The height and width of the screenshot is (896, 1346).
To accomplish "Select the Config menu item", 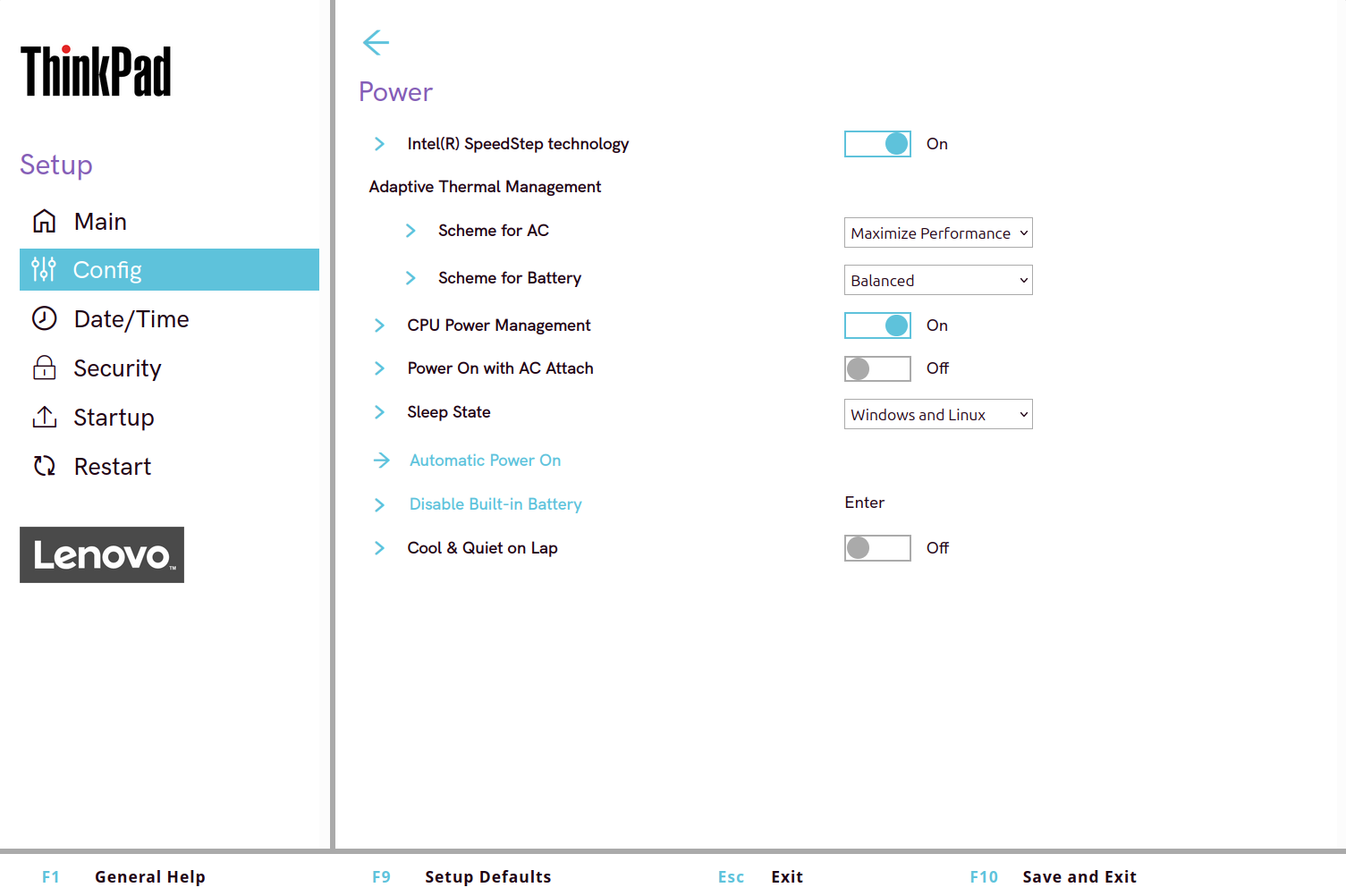I will pos(169,269).
